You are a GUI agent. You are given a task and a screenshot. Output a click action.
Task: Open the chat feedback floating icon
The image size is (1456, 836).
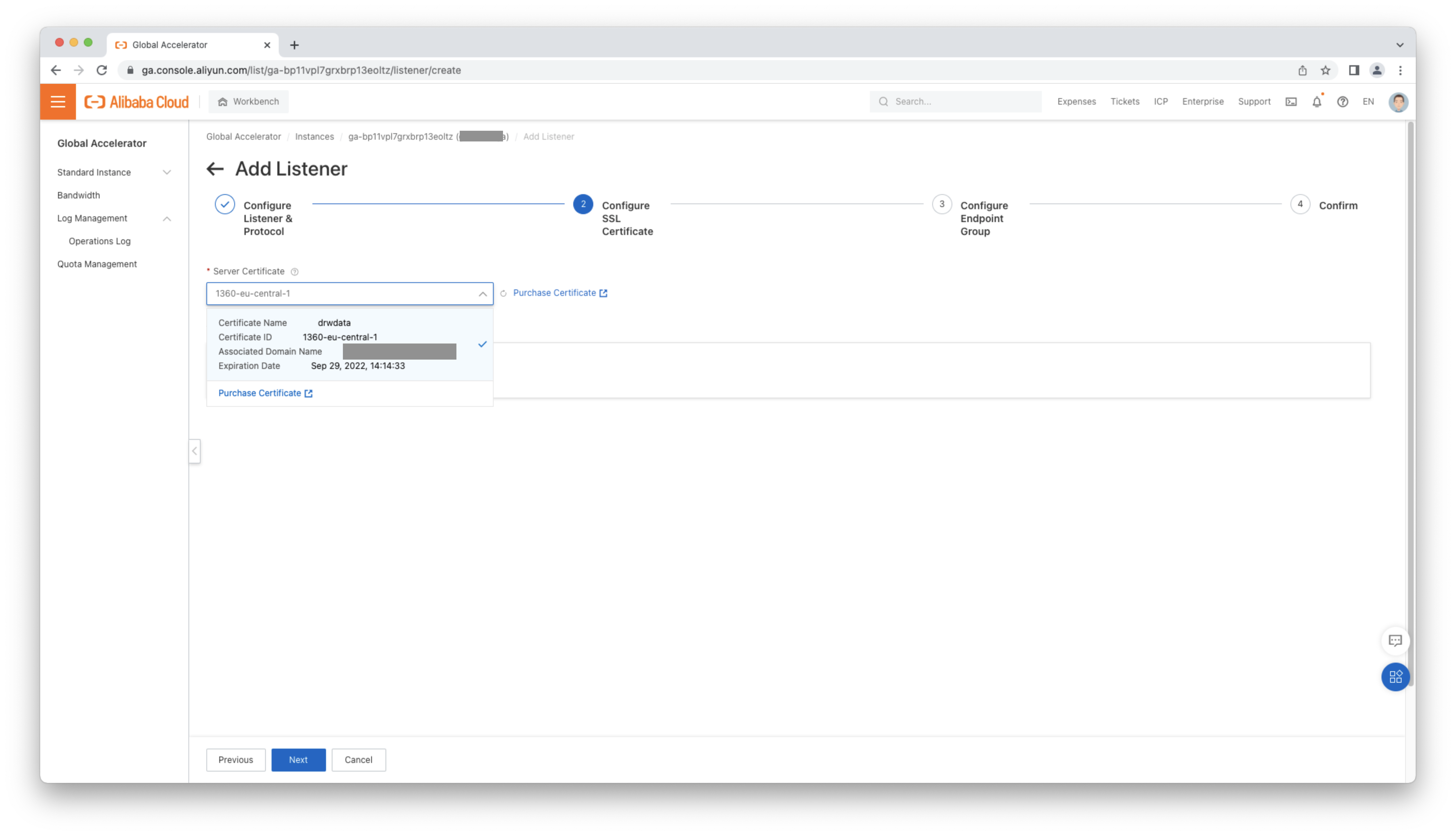click(x=1395, y=640)
